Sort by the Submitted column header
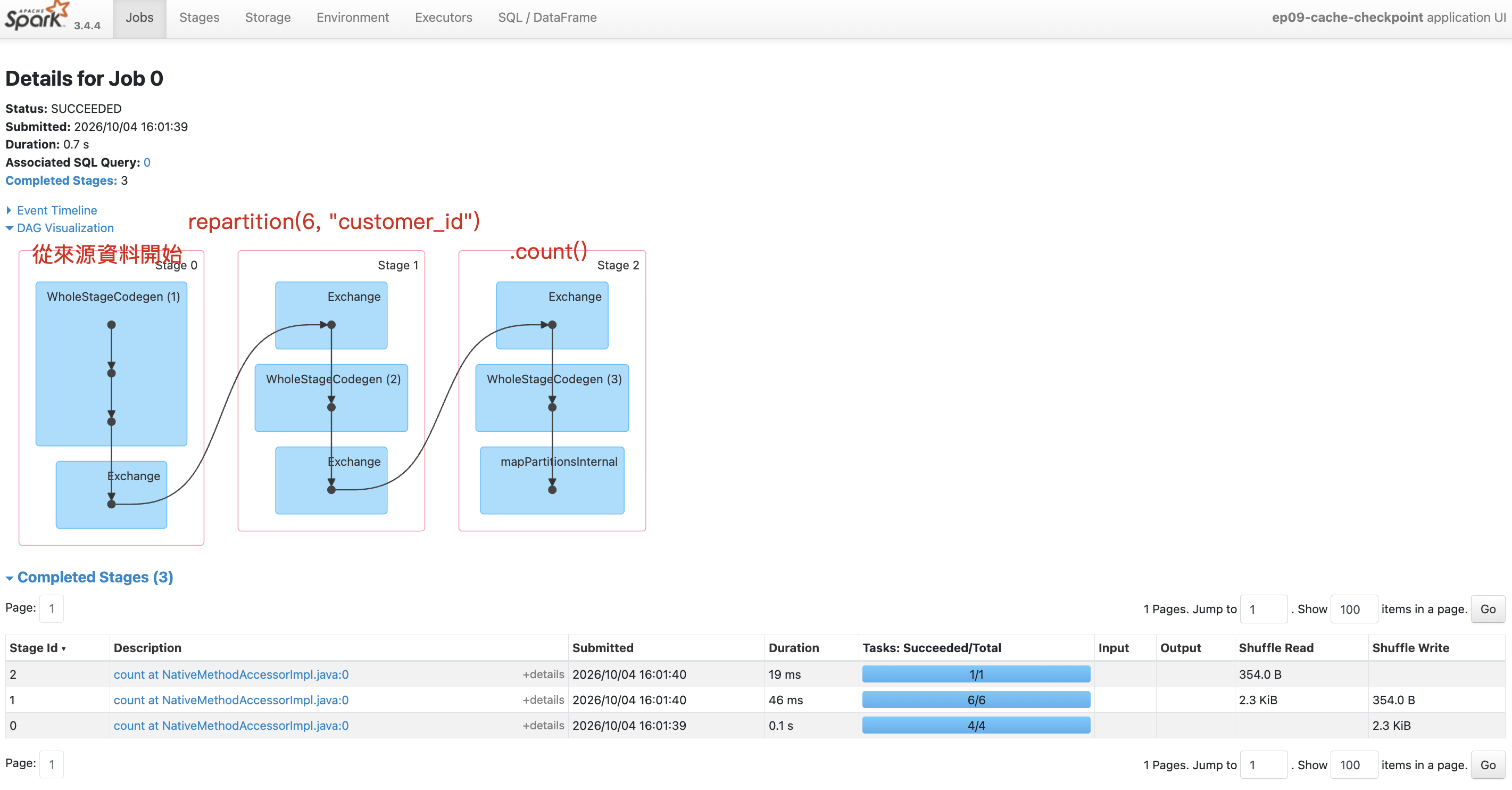This screenshot has width=1512, height=790. [603, 648]
